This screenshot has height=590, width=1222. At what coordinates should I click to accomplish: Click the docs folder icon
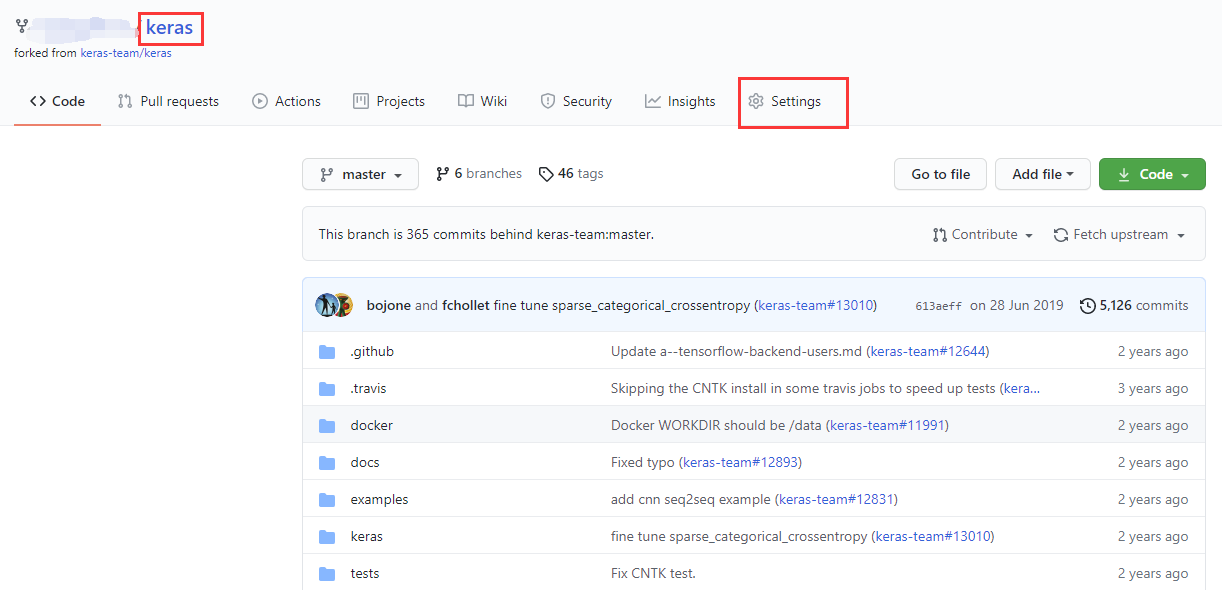[x=327, y=463]
